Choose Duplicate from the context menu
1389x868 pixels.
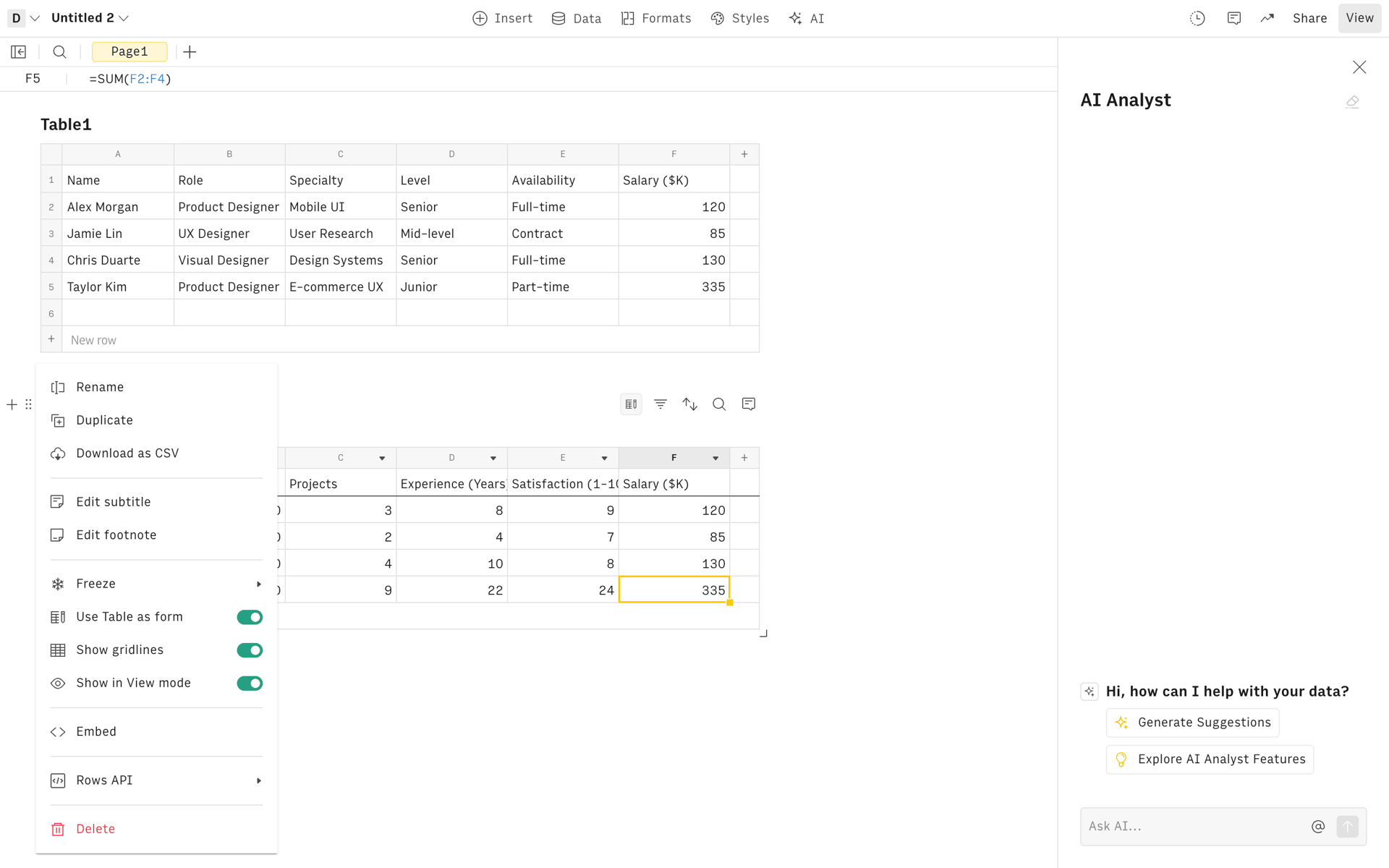click(156, 420)
